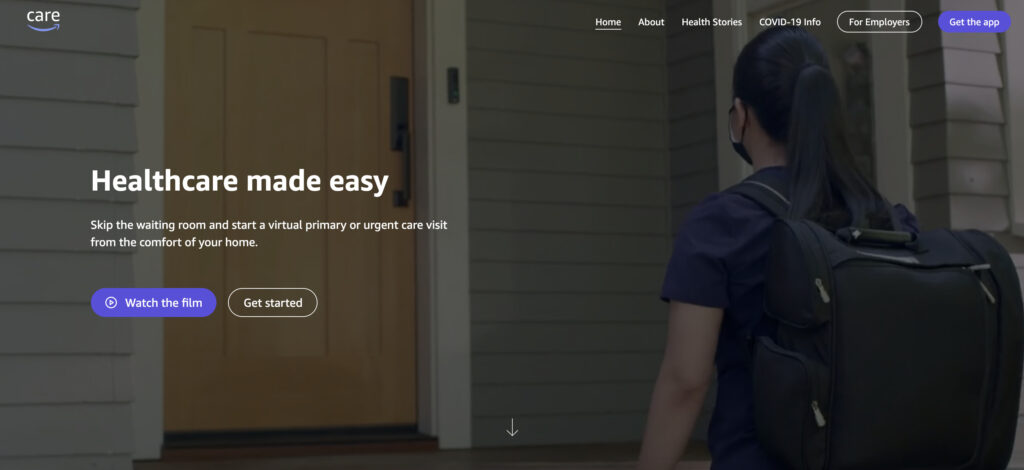Image resolution: width=1024 pixels, height=470 pixels.
Task: Click the scroll-down arrow icon
Action: tap(512, 428)
